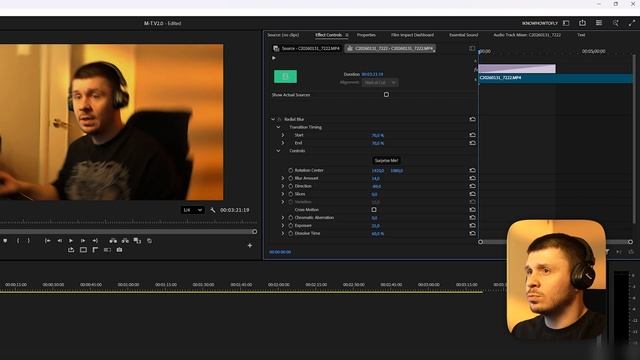Toggle animation stopwatch for Dissolve Time
The height and width of the screenshot is (360, 640).
(x=291, y=233)
